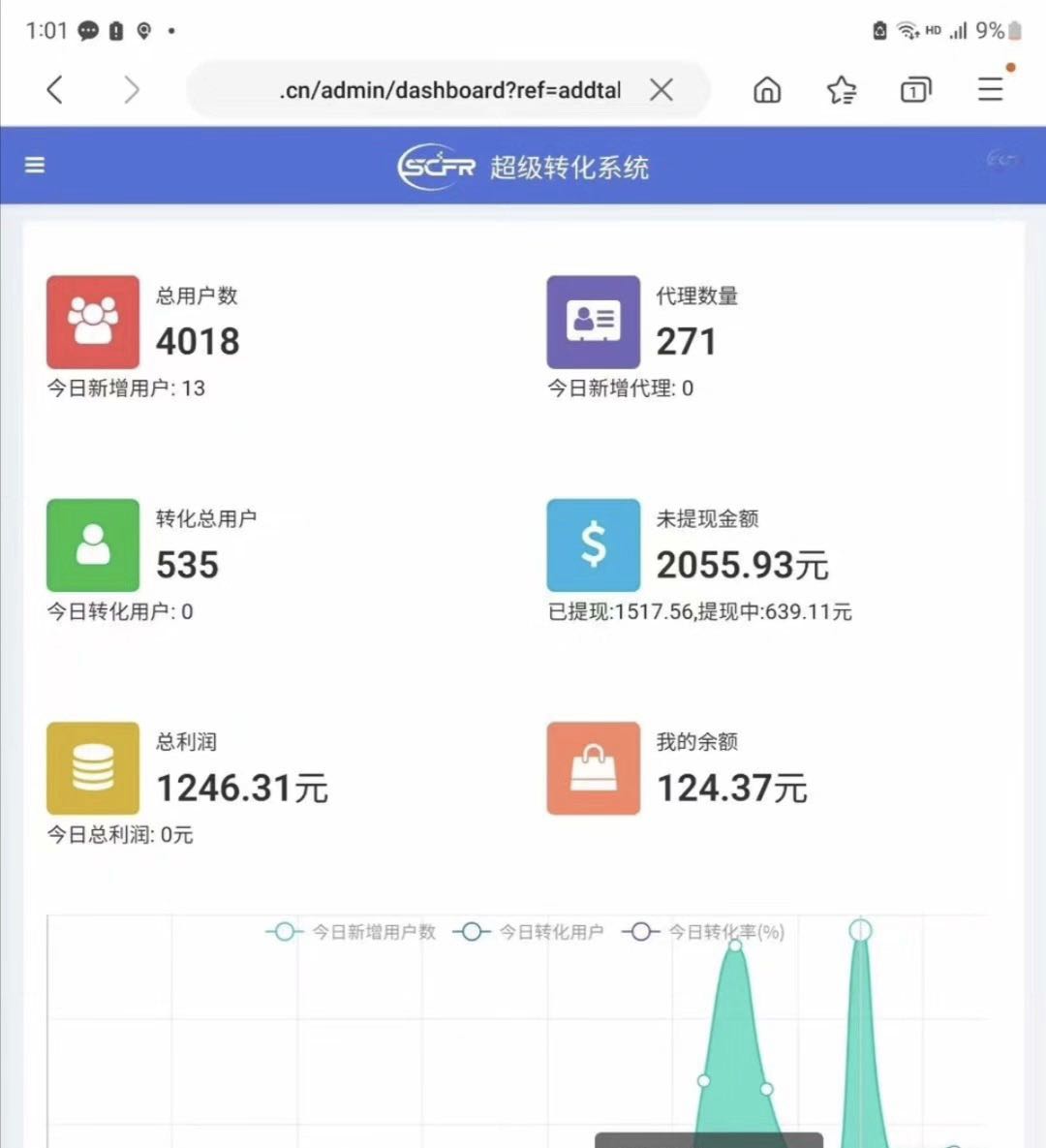Screen dimensions: 1046x1148
Task: Open the hamburger sidebar menu in blue header
Action: click(35, 166)
